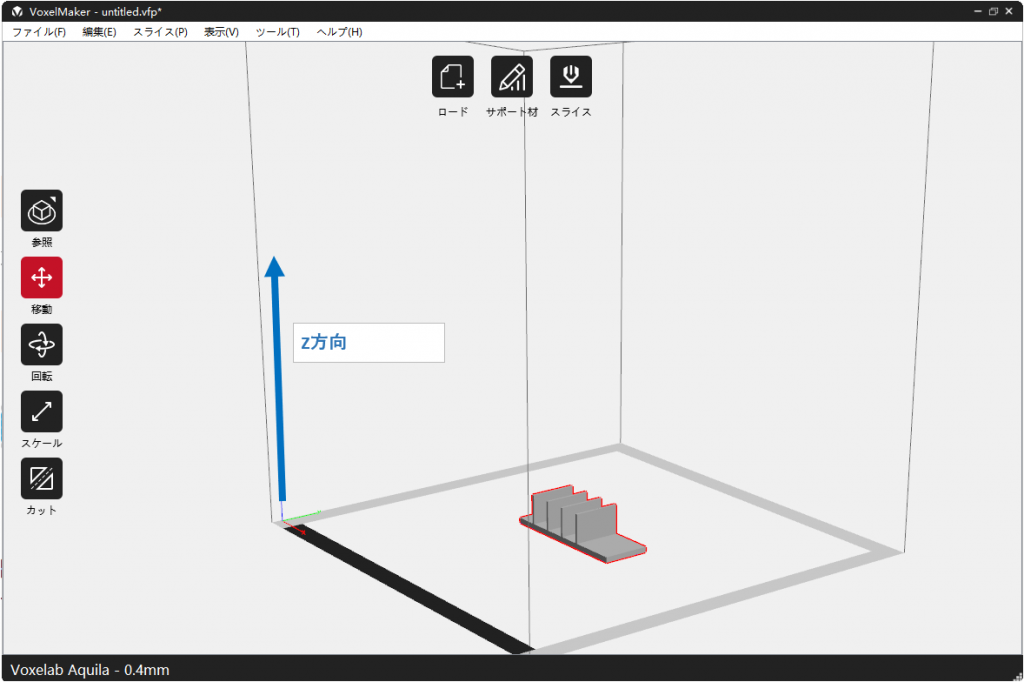Open the ツール(T) menu
Image resolution: width=1024 pixels, height=682 pixels.
pos(278,32)
